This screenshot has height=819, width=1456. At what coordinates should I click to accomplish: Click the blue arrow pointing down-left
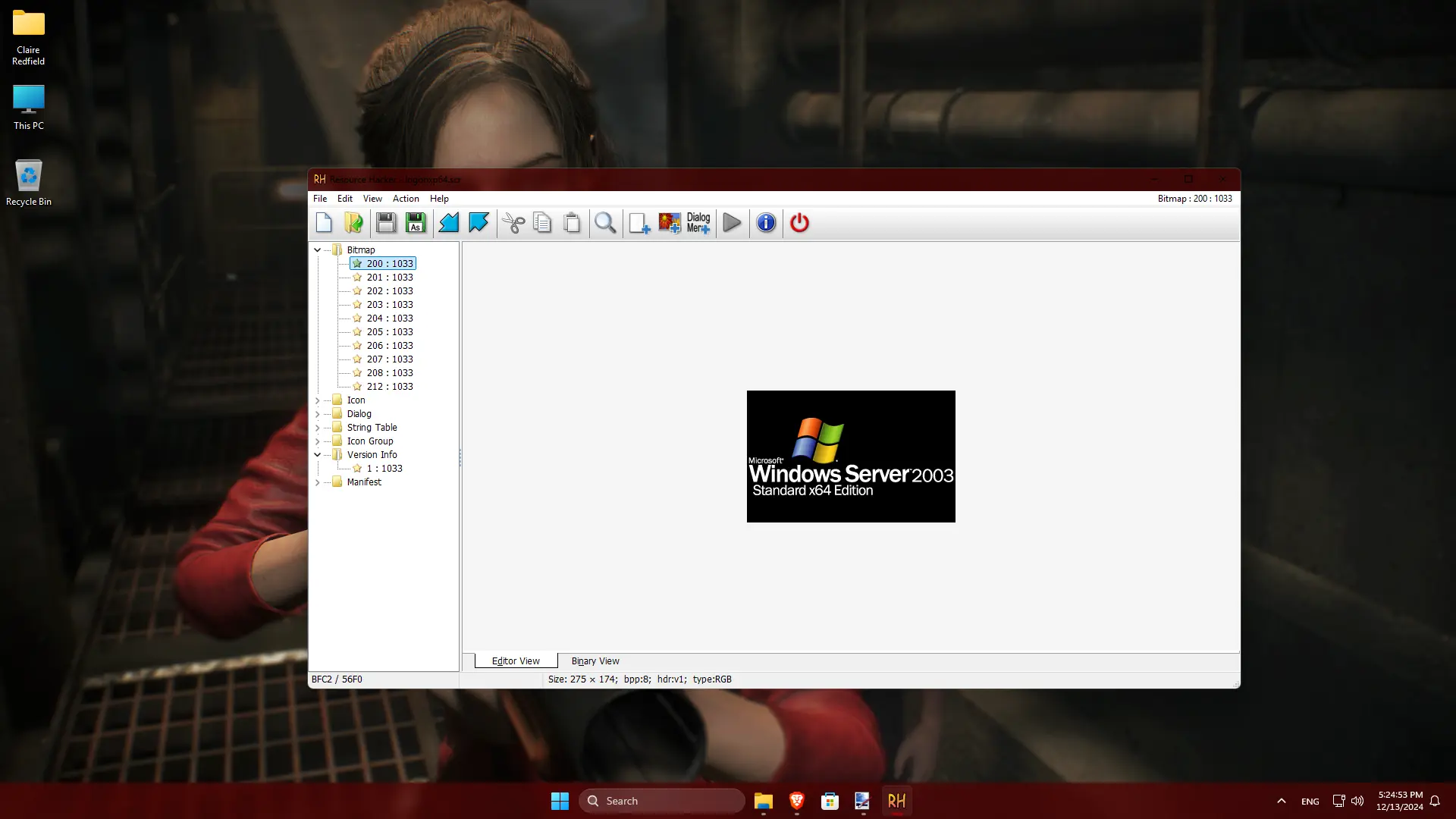pos(449,223)
